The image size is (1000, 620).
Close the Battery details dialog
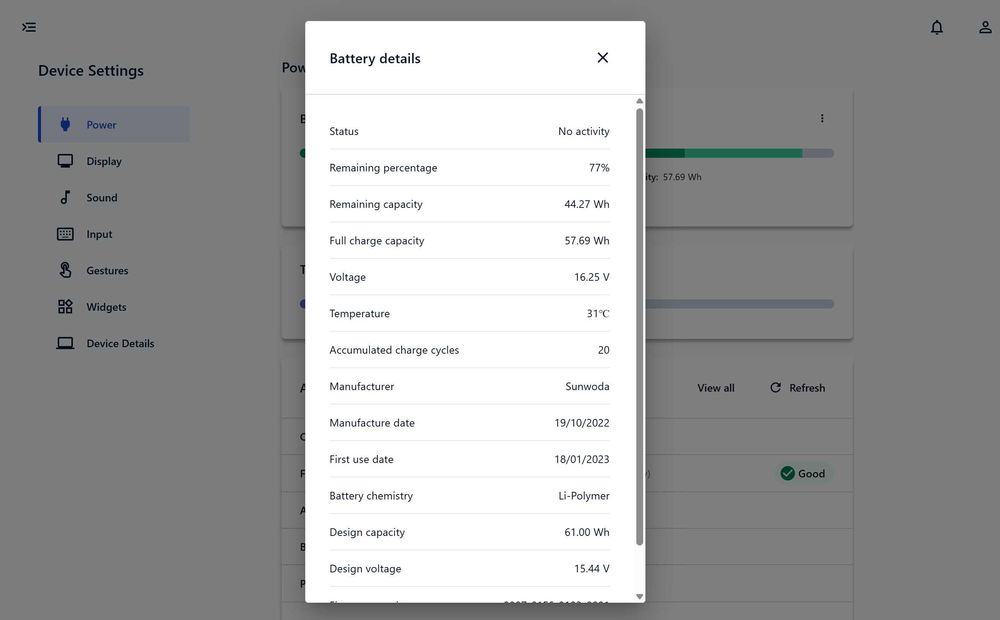(x=602, y=58)
